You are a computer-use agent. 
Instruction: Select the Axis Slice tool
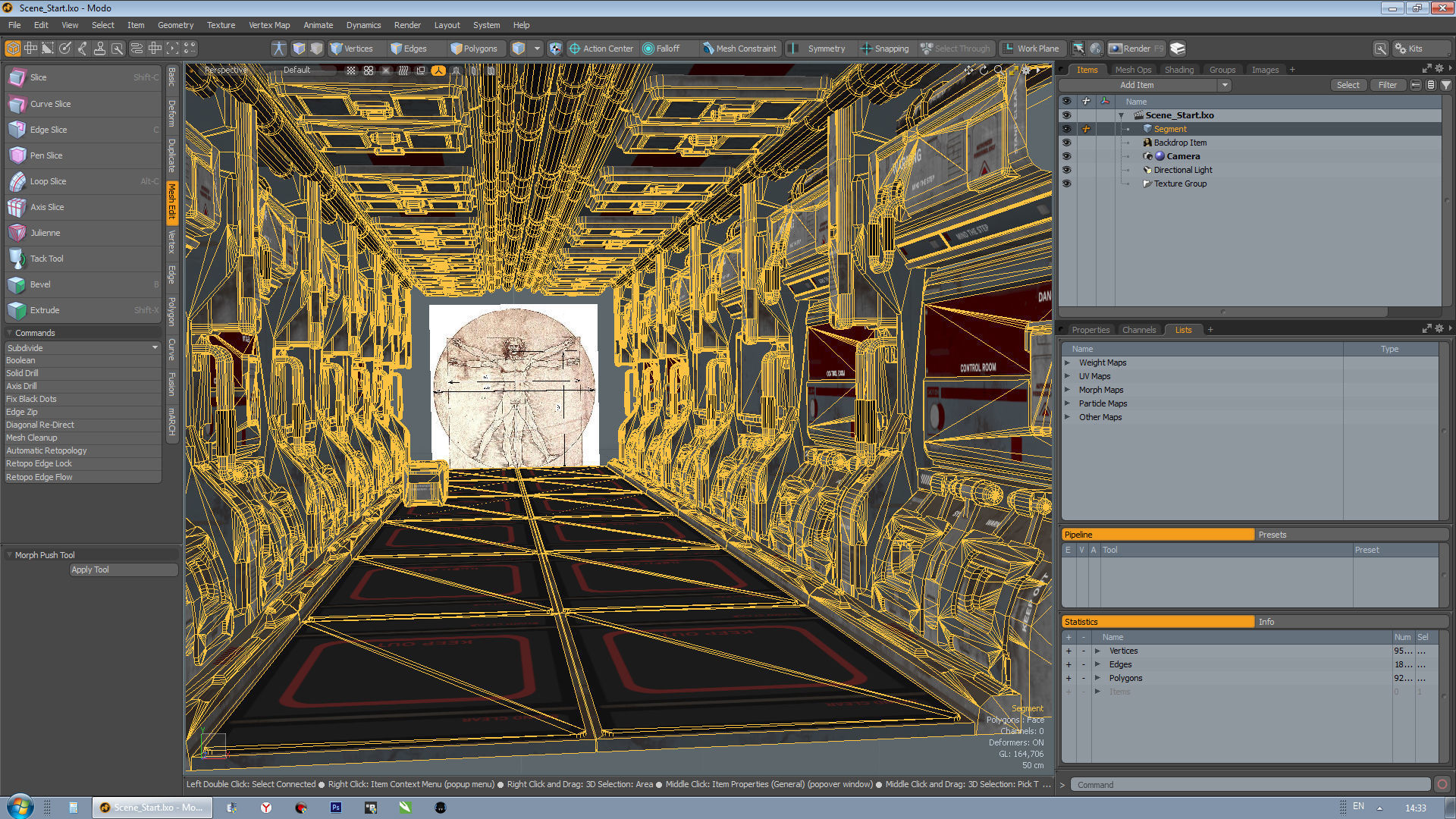point(83,207)
